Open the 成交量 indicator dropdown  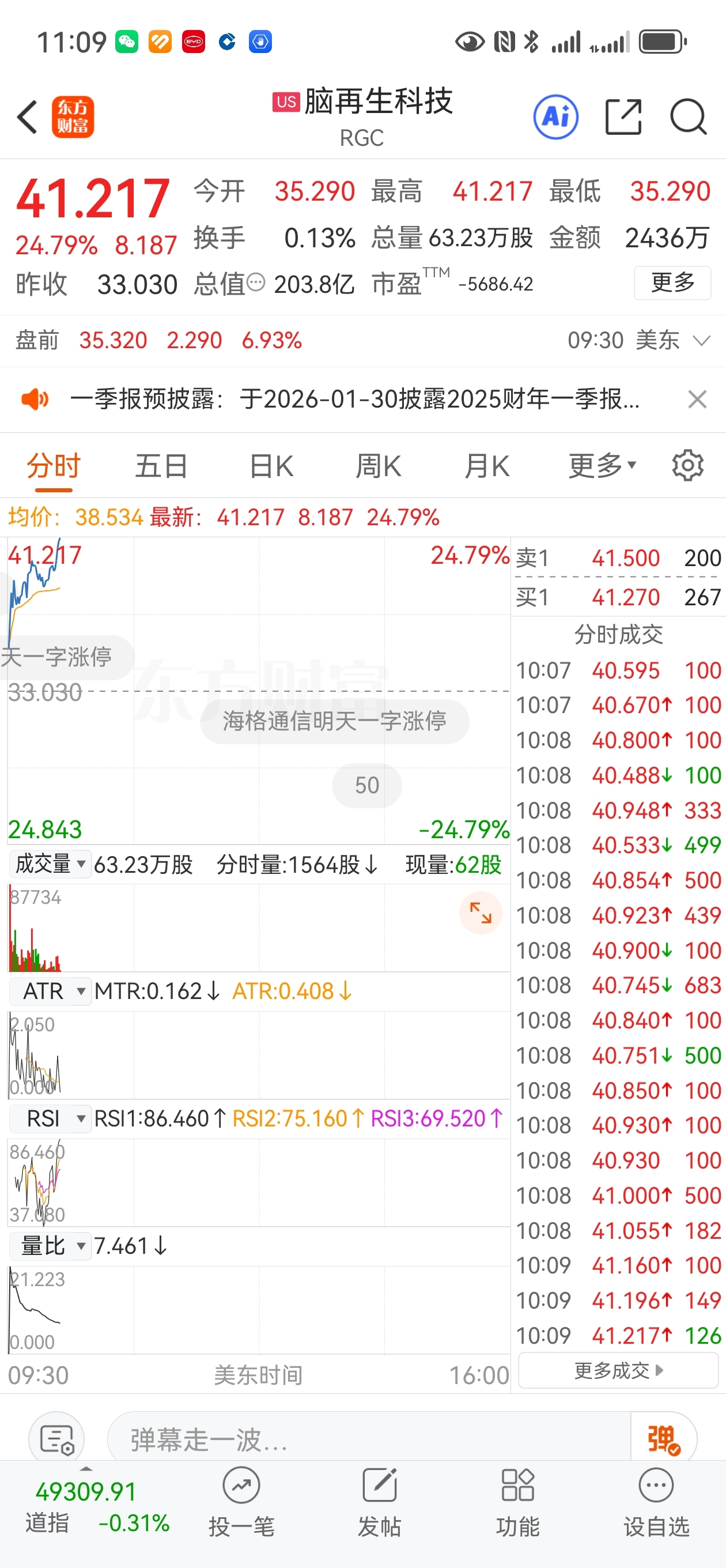(50, 863)
